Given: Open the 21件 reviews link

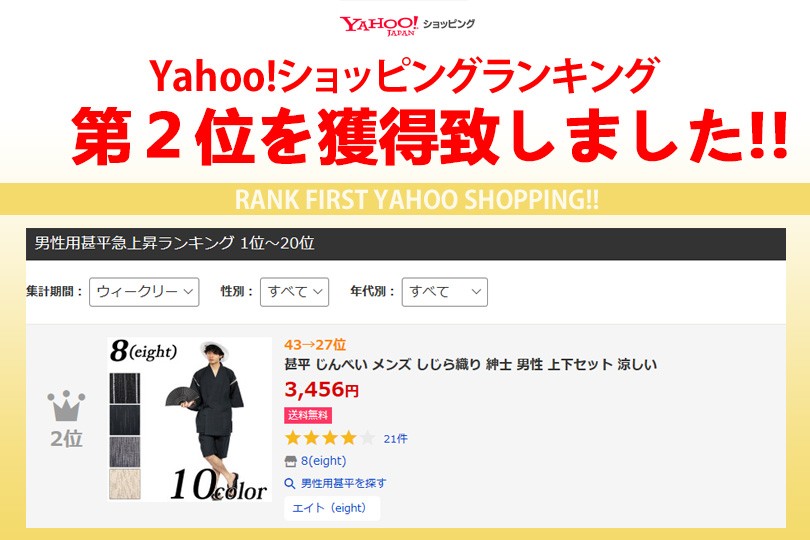Looking at the screenshot, I should [x=395, y=439].
